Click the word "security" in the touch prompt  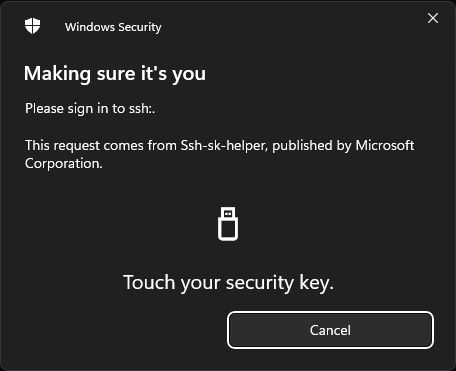260,283
